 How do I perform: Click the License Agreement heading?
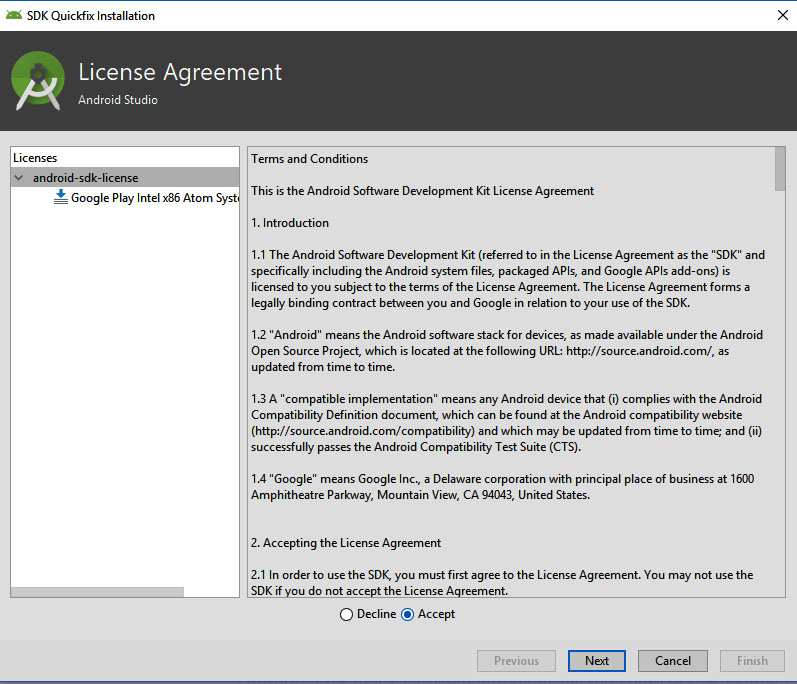pyautogui.click(x=180, y=72)
